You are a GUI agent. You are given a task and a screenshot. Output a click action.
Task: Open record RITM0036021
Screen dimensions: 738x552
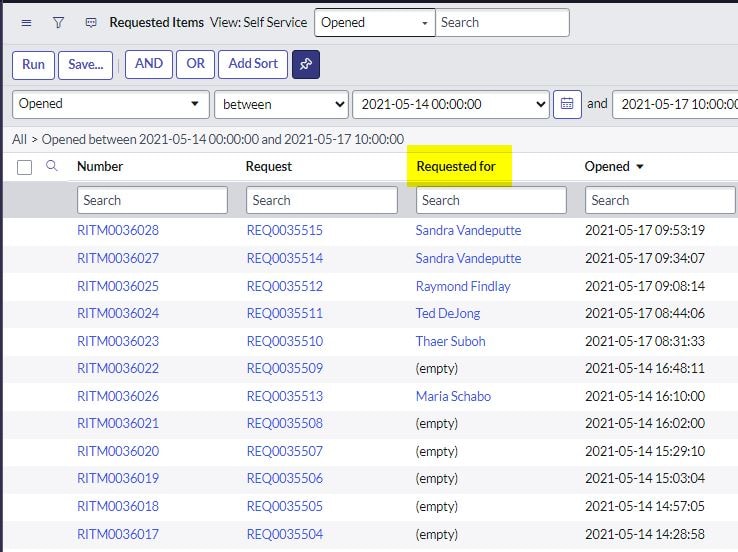point(118,424)
